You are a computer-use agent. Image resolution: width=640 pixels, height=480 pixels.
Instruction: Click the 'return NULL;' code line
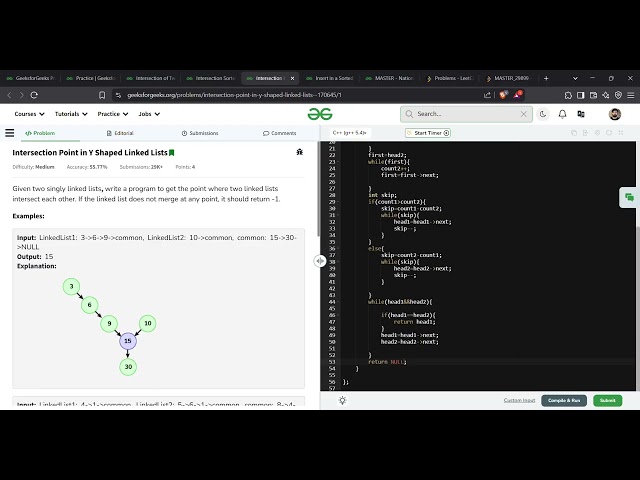(387, 362)
